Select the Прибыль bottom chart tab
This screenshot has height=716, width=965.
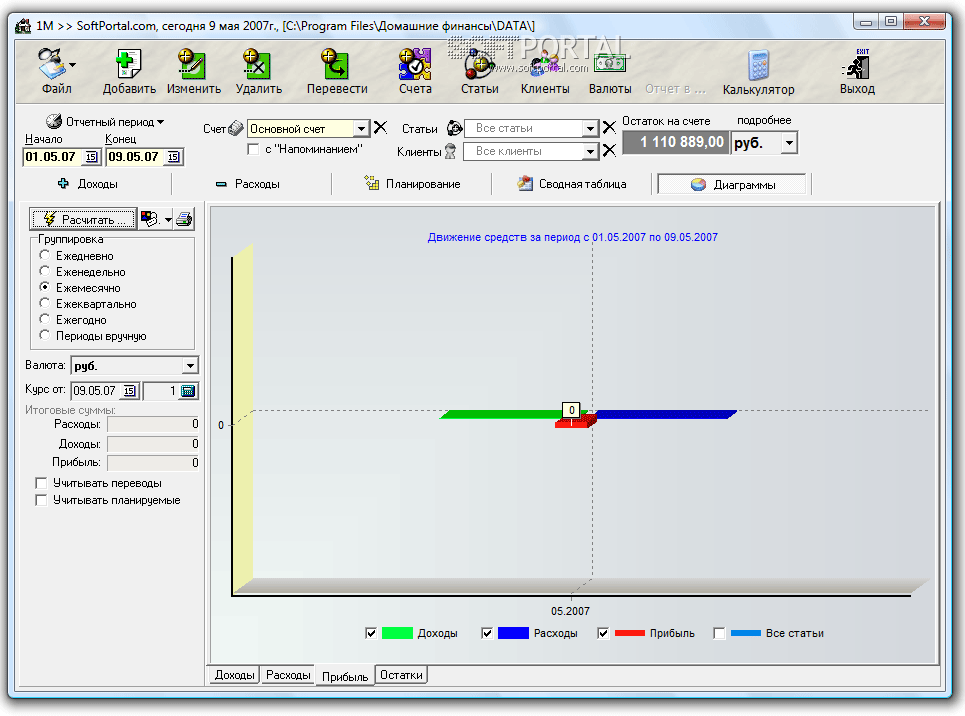point(345,676)
